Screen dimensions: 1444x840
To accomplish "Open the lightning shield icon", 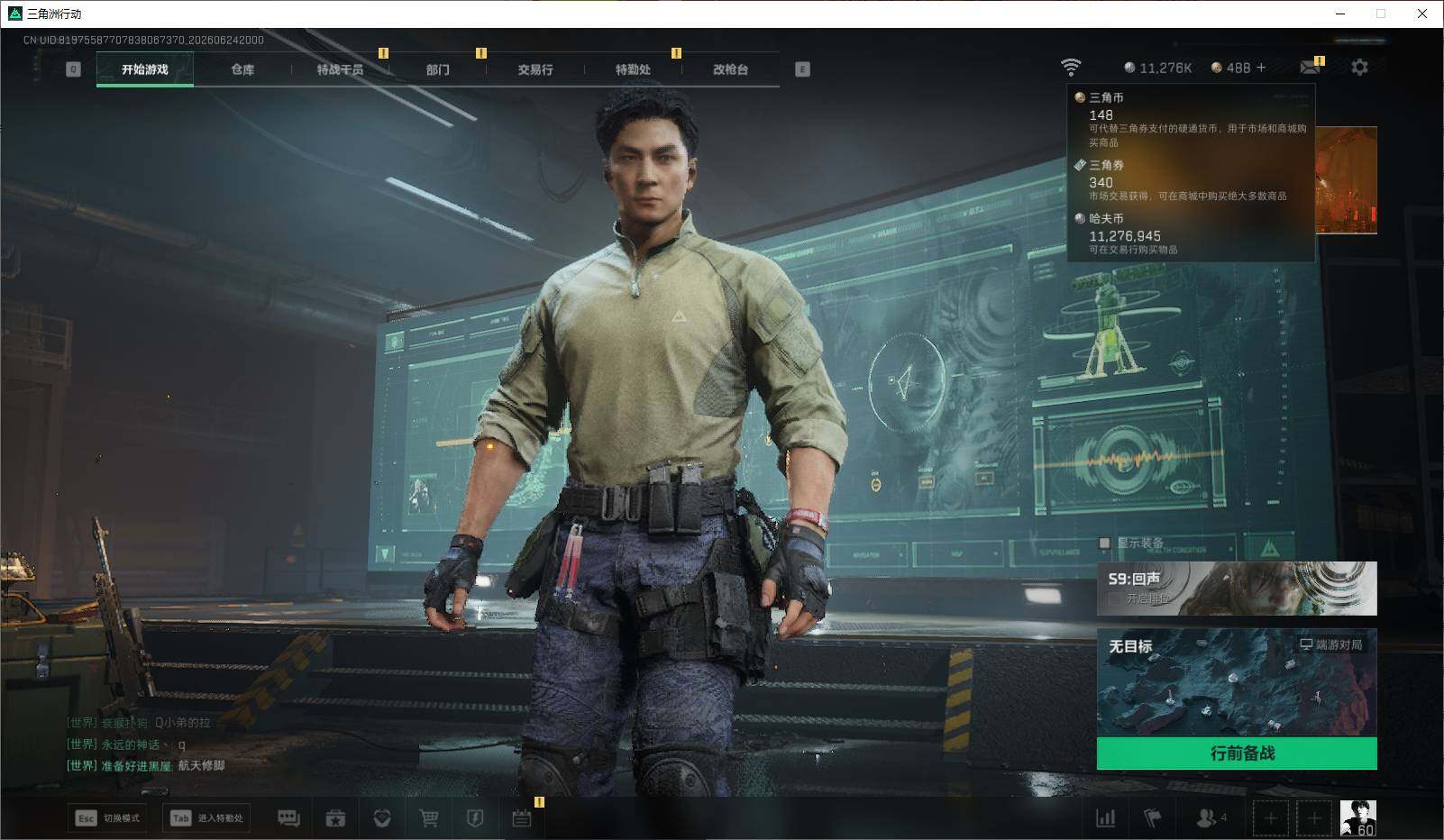I will coord(475,818).
